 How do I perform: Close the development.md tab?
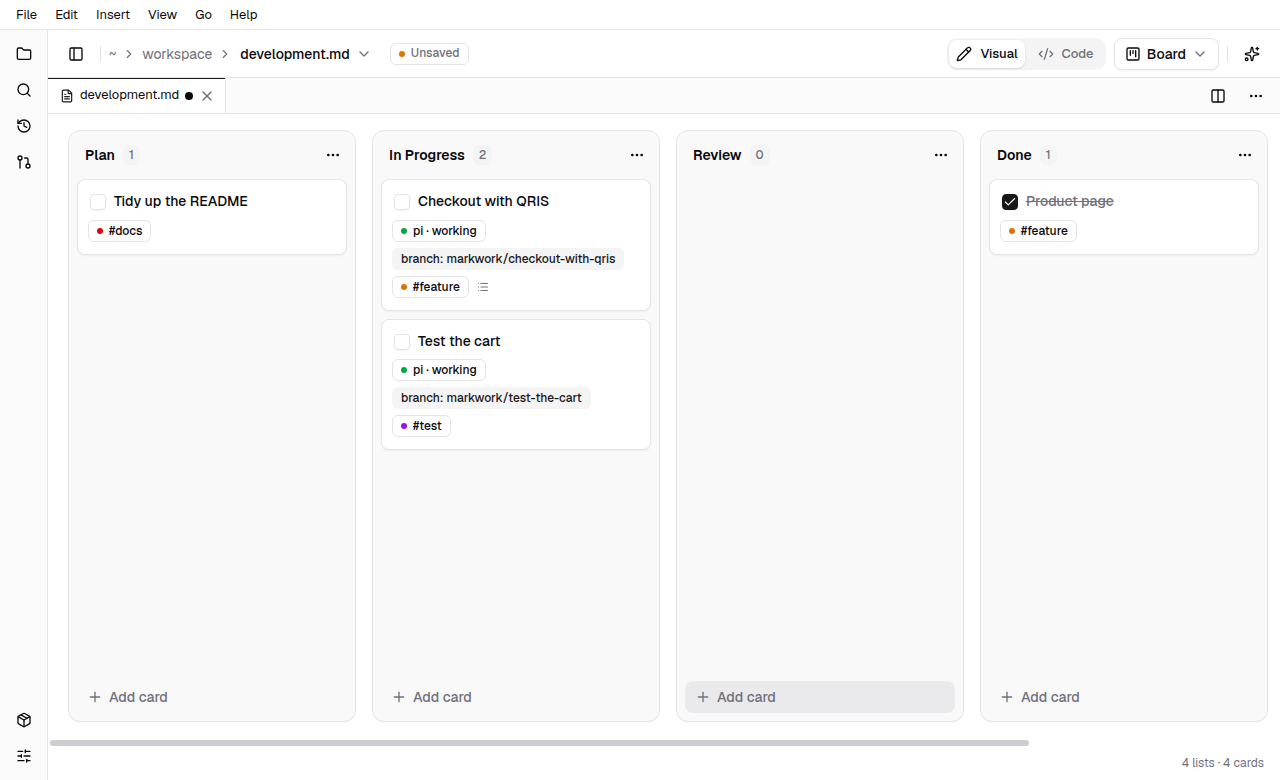207,96
